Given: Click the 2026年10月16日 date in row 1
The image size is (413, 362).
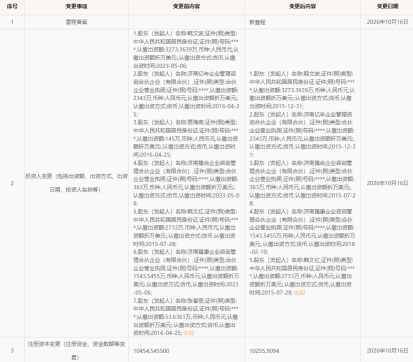Looking at the screenshot, I should pyautogui.click(x=387, y=22).
